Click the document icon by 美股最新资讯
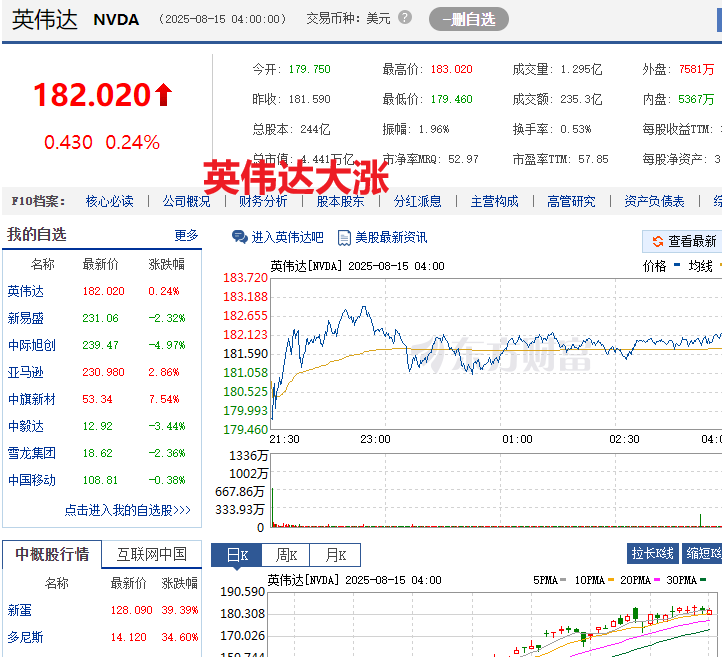 [344, 238]
